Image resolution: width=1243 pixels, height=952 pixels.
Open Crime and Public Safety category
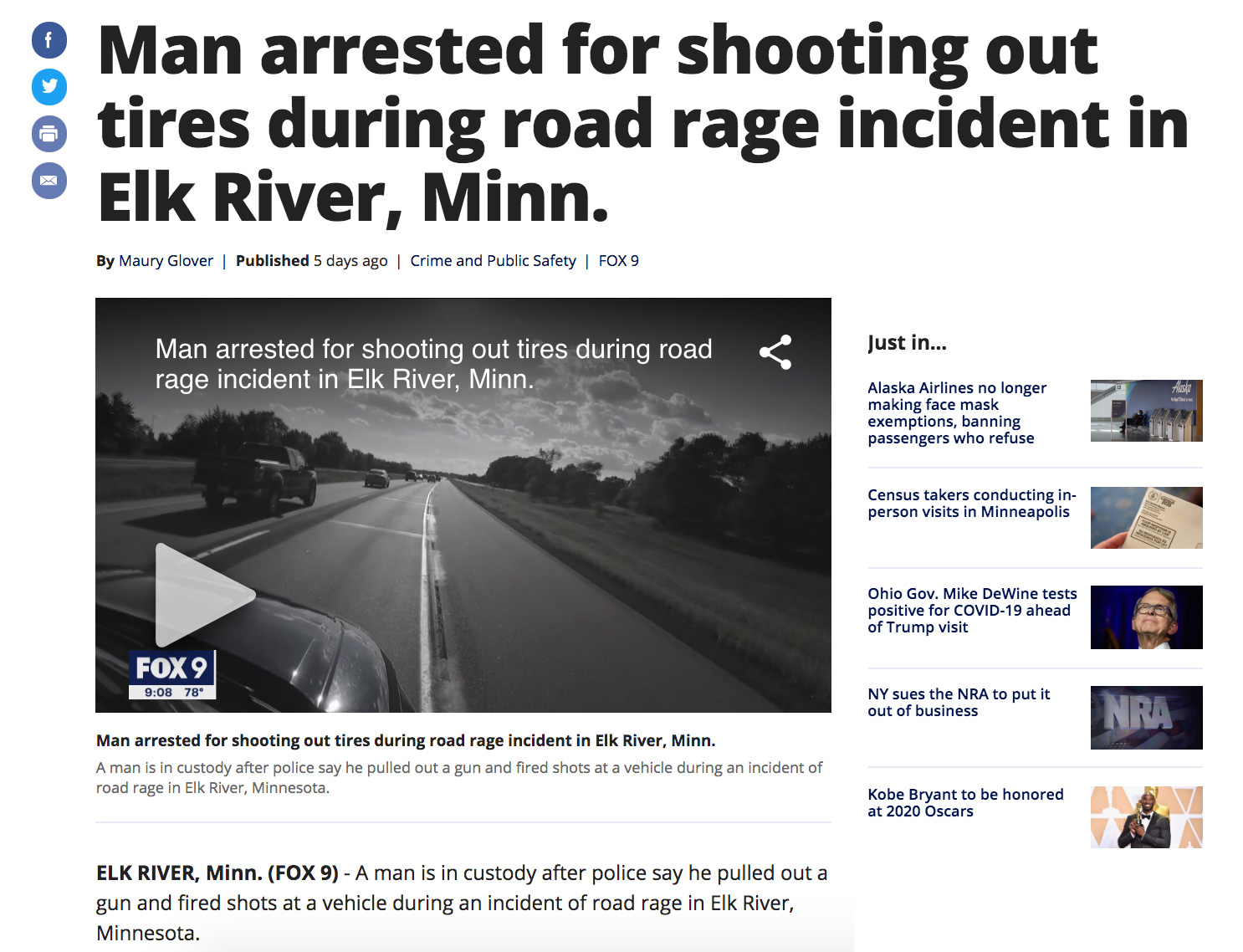[x=493, y=261]
